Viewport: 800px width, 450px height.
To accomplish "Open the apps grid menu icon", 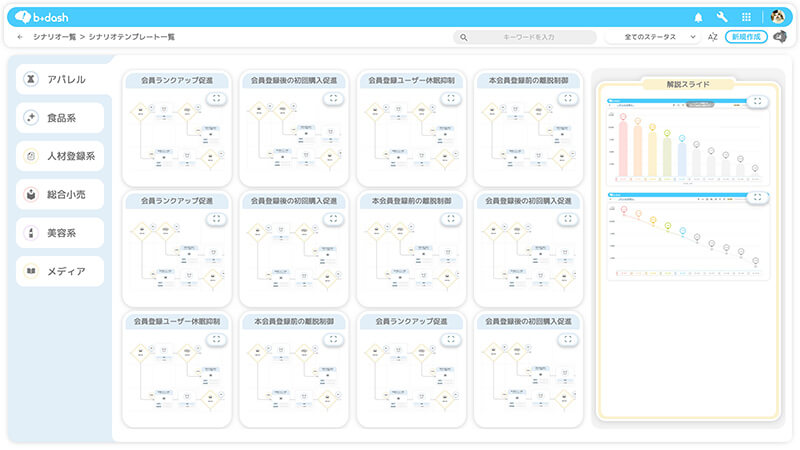I will 746,17.
